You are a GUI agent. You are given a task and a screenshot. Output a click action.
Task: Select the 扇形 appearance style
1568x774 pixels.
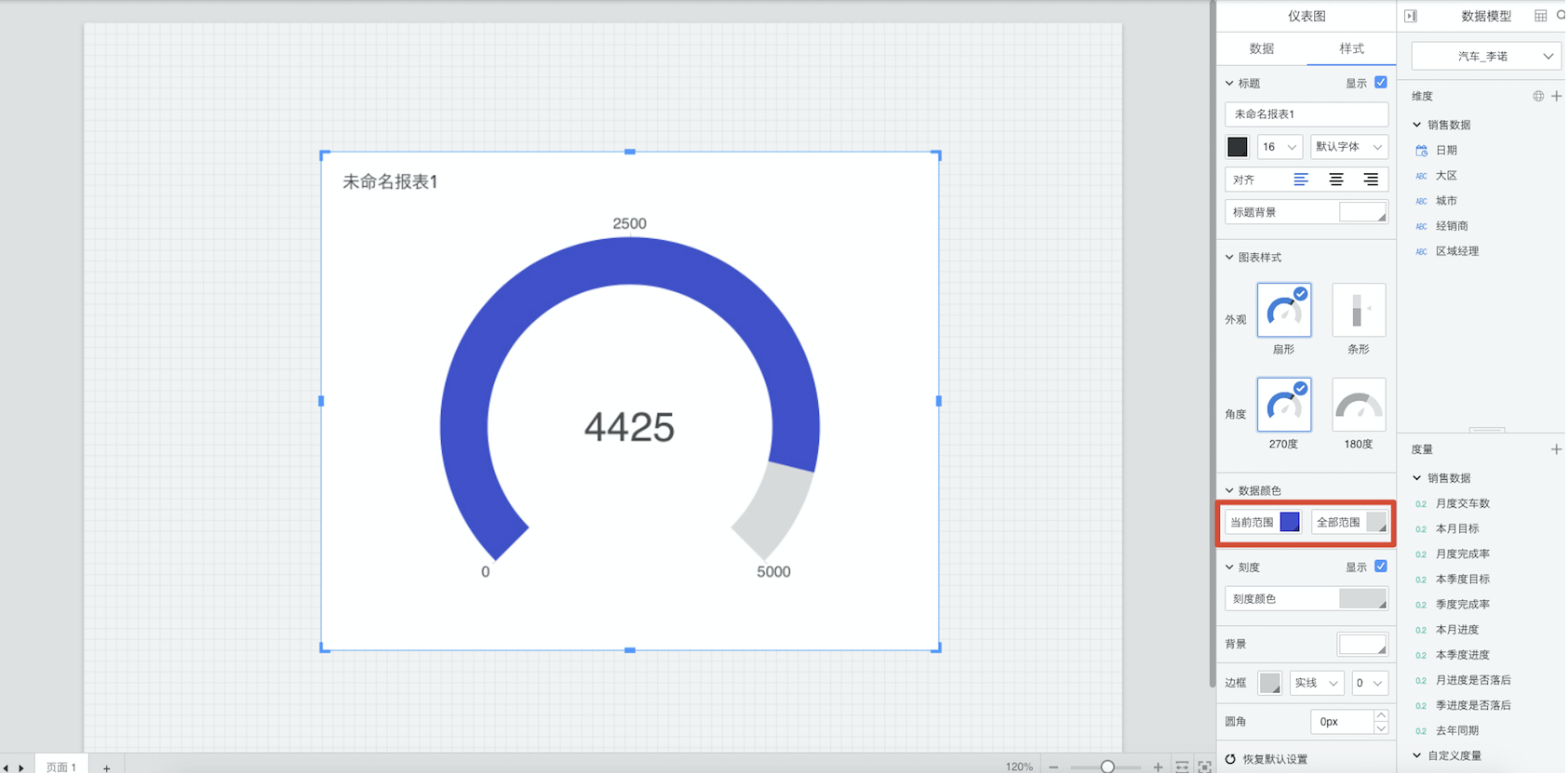tap(1284, 310)
